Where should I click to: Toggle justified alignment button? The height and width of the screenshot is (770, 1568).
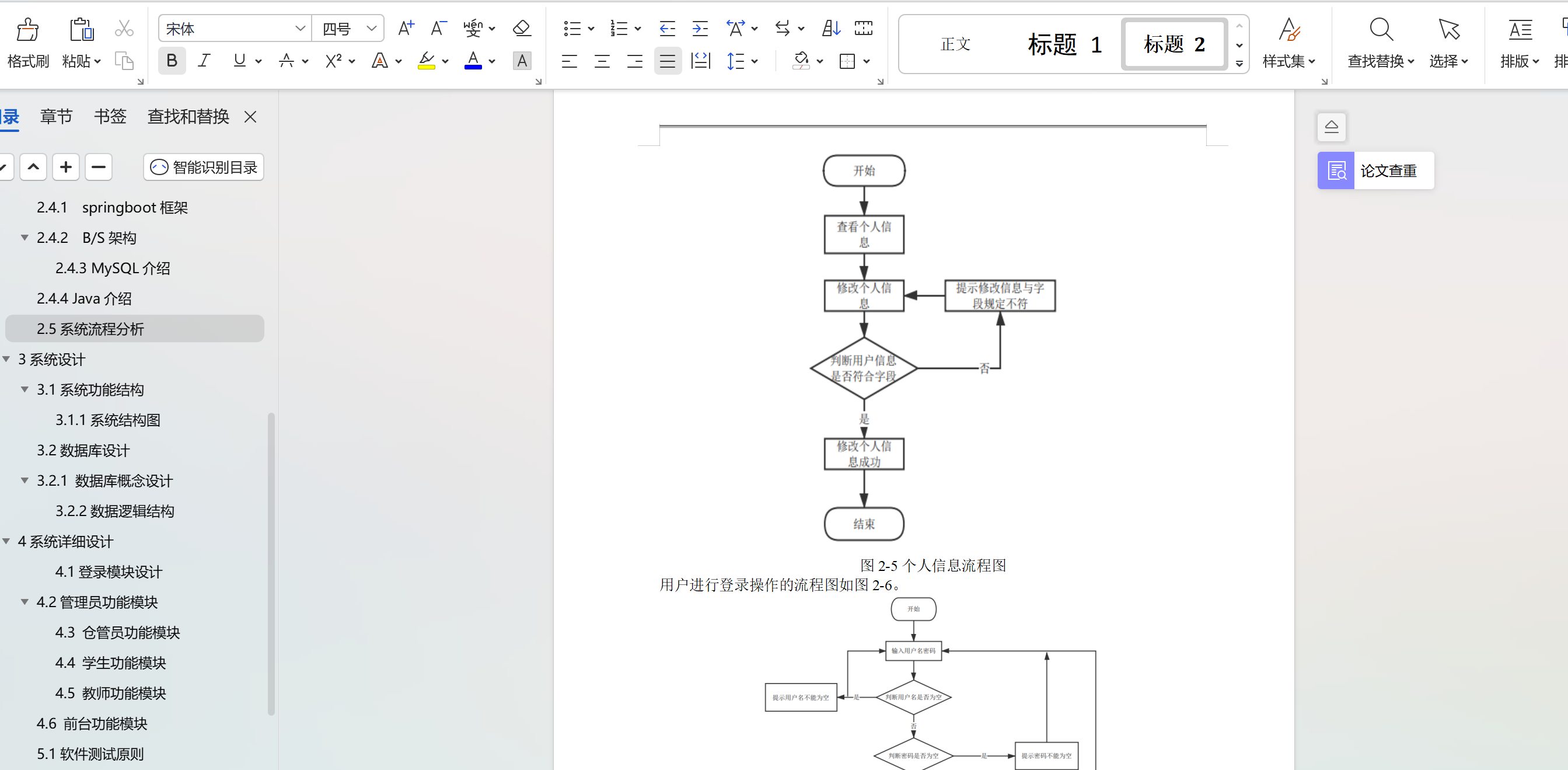click(x=667, y=61)
